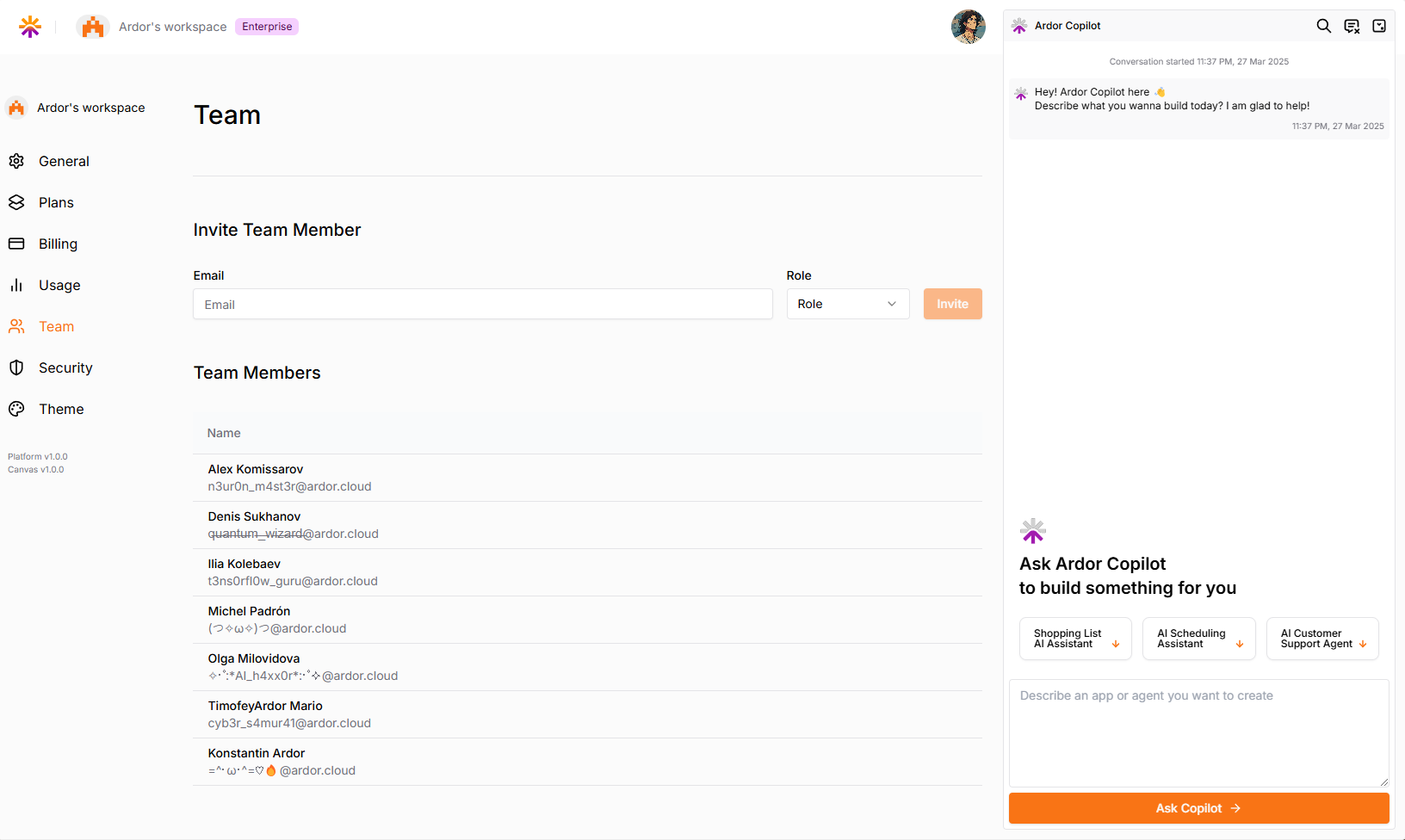Click the Enterprise plan badge
Screen dimensions: 1405x840
click(x=267, y=27)
